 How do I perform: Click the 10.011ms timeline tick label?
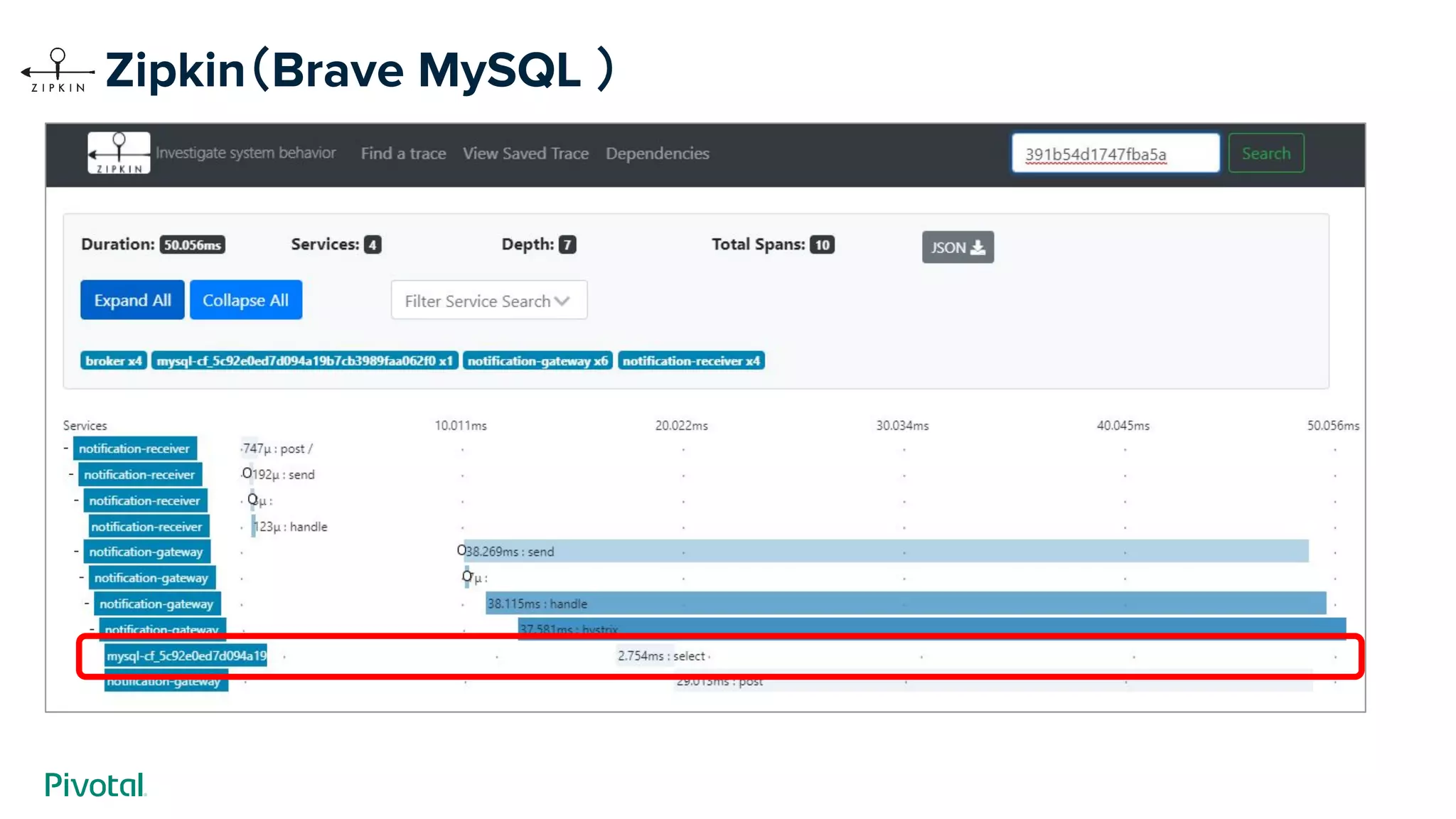(x=461, y=425)
